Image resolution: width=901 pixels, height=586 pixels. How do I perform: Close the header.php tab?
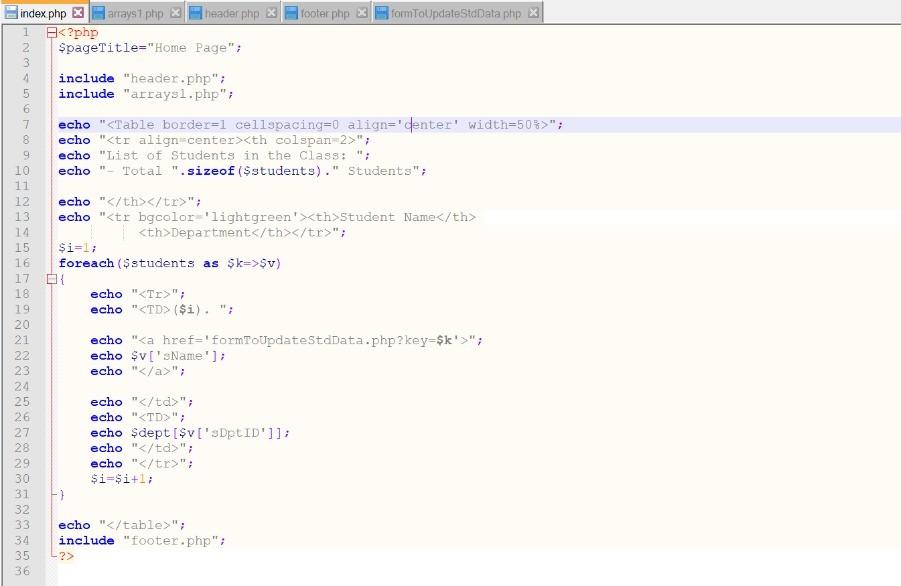(271, 13)
